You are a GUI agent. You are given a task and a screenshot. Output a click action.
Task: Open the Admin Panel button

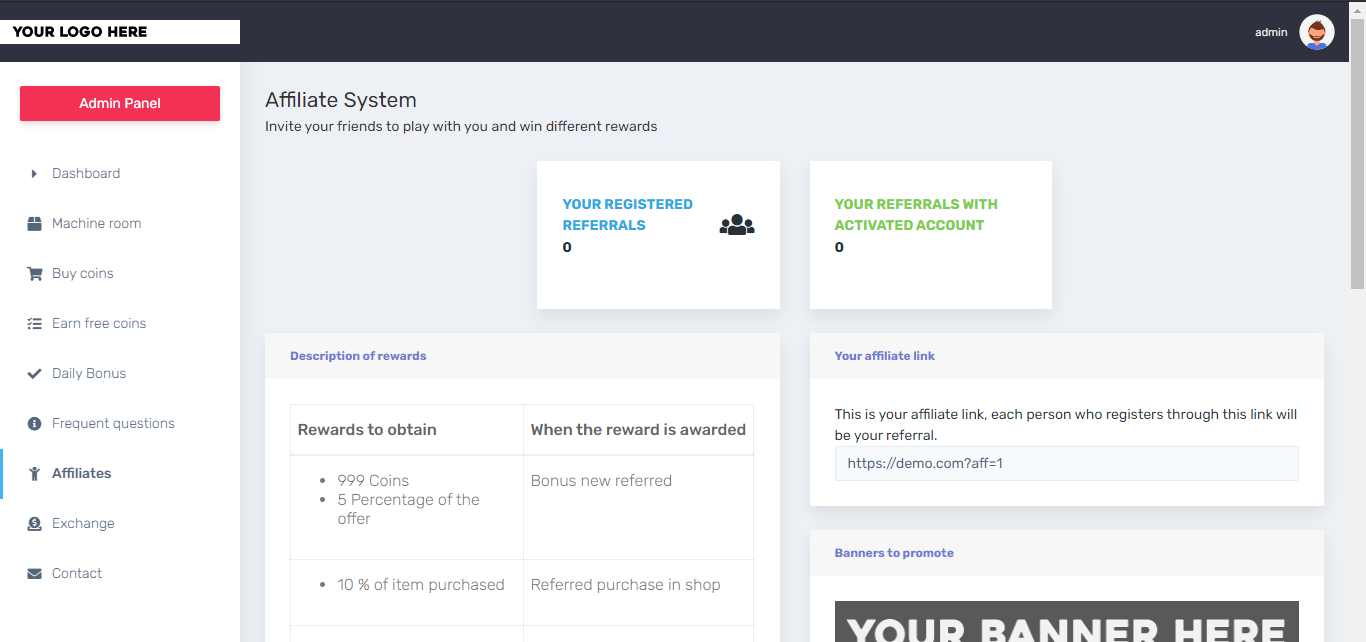pos(120,103)
